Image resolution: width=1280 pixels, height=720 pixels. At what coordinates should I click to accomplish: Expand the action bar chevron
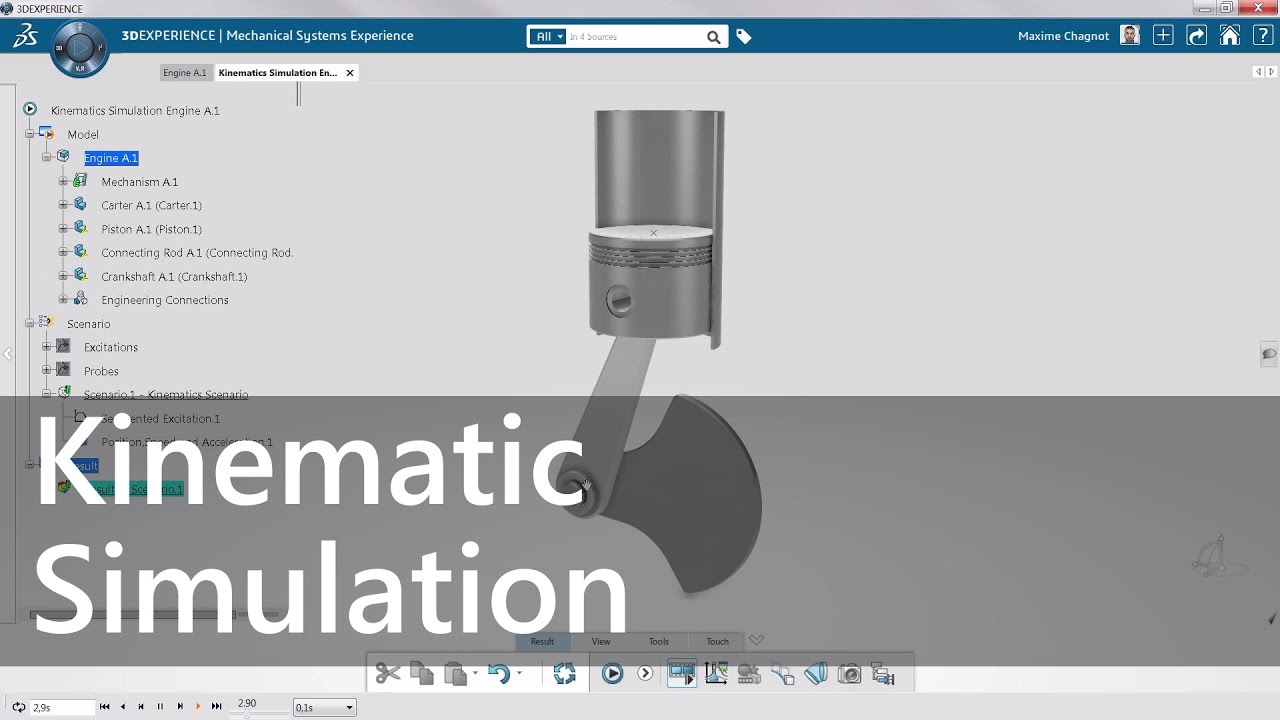click(756, 641)
